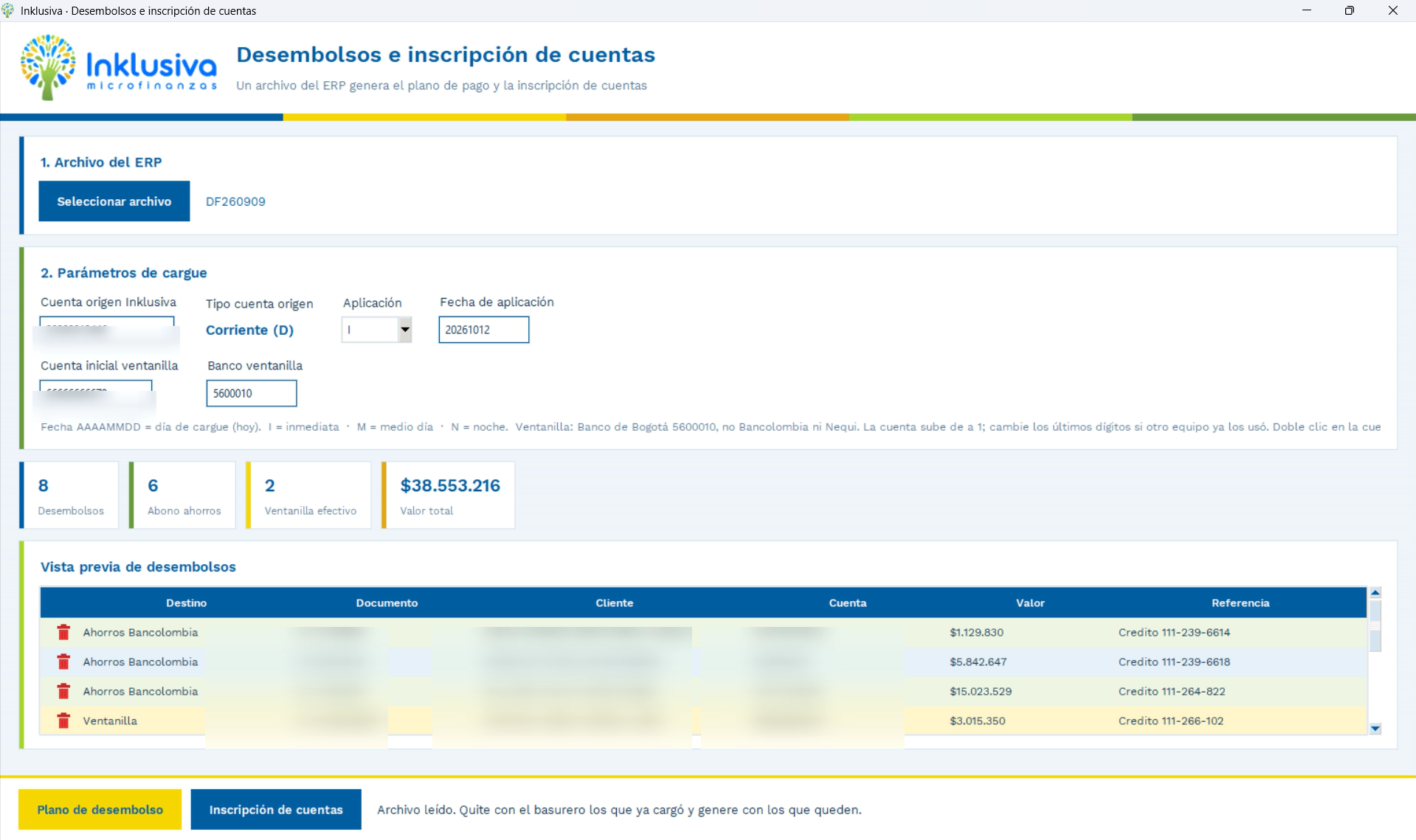
Task: Remove the Credito 111-239-6618 disbursement via trash icon
Action: 63,662
